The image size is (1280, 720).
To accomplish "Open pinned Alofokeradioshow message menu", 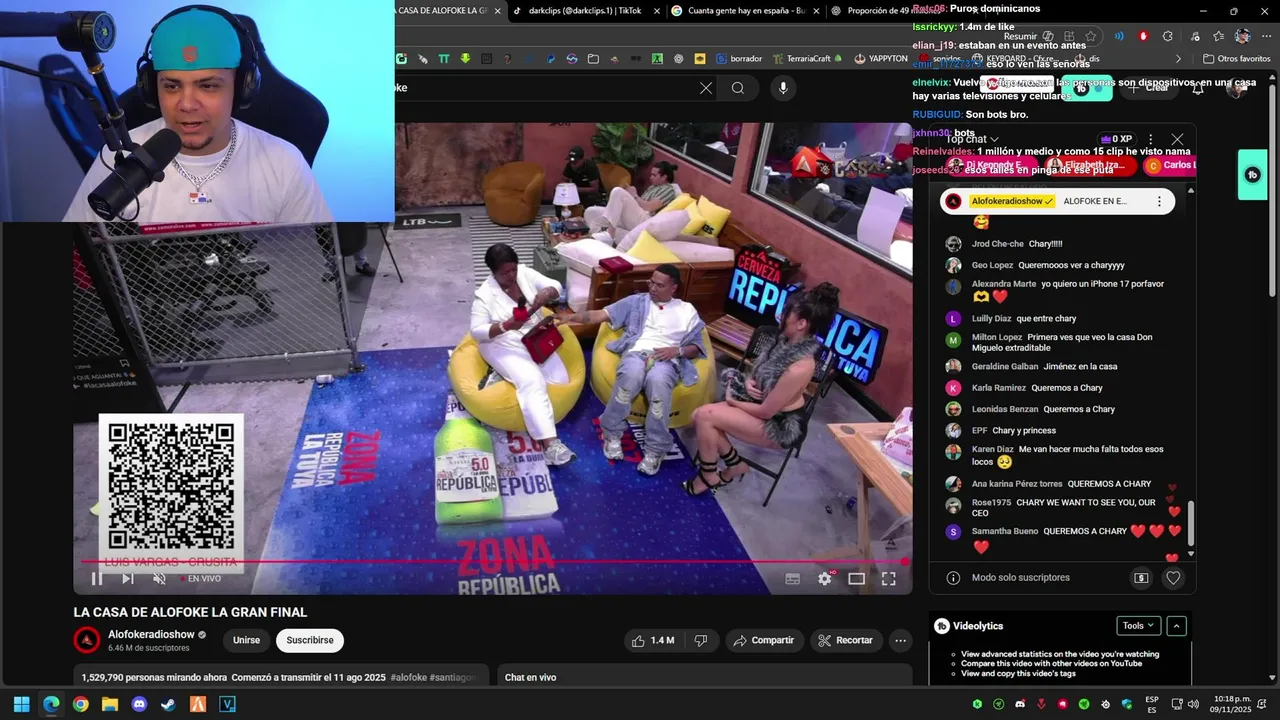I will pos(1159,201).
